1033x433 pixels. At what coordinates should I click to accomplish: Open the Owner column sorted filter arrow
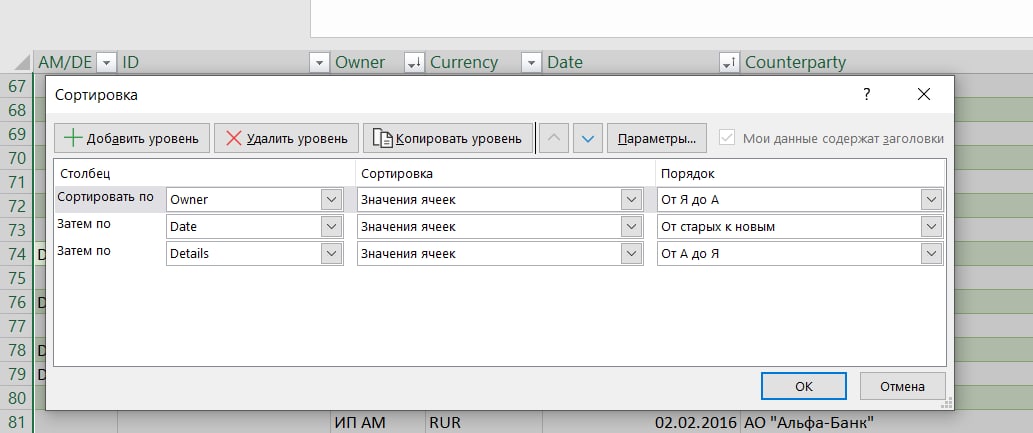(x=414, y=63)
